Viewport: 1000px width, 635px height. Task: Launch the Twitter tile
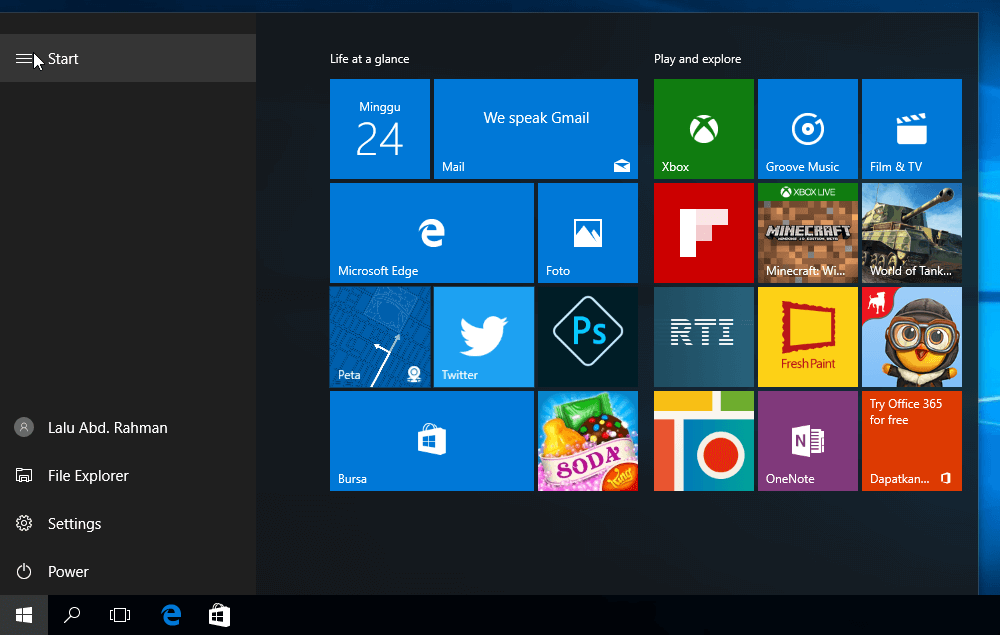(x=483, y=337)
